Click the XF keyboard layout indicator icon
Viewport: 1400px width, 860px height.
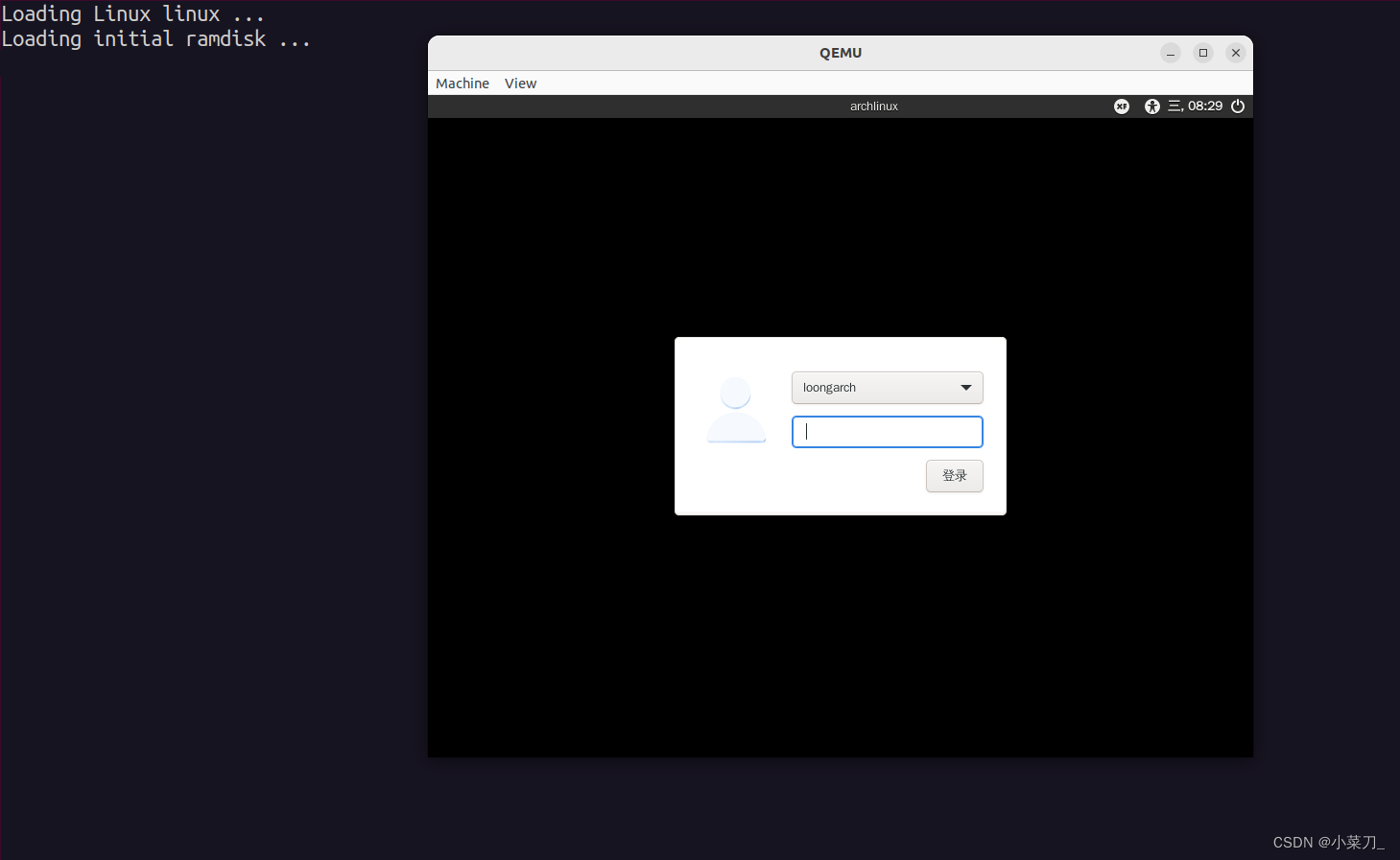tap(1121, 106)
